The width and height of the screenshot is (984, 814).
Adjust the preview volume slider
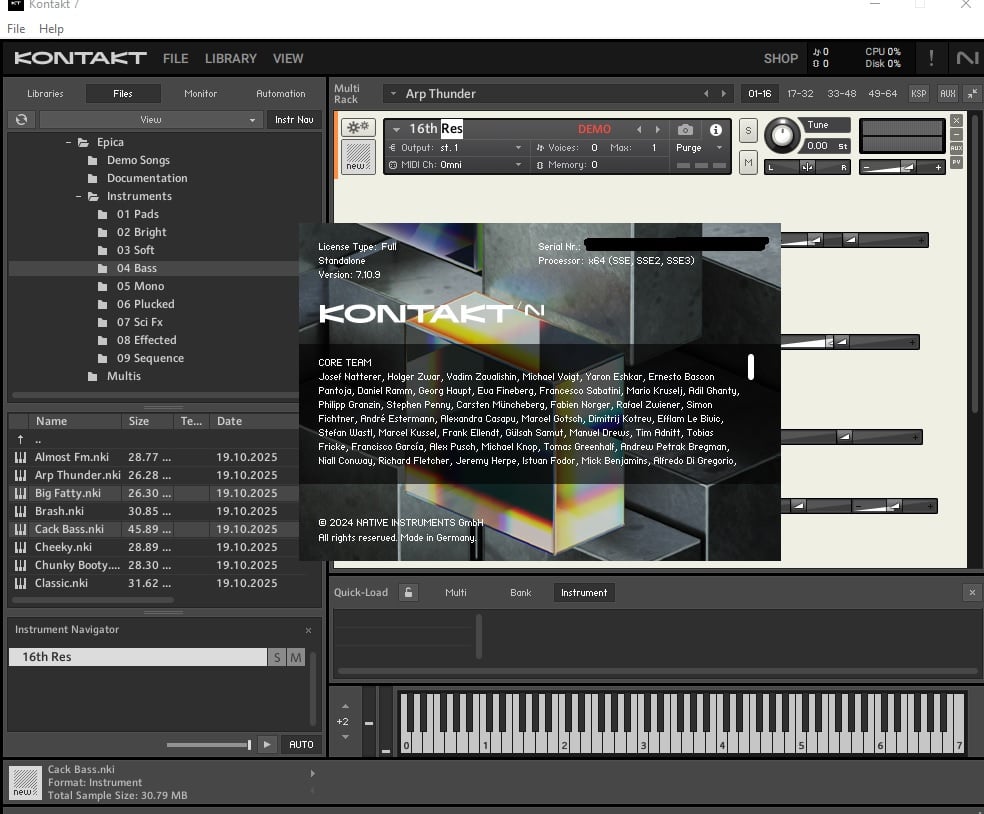[x=209, y=745]
